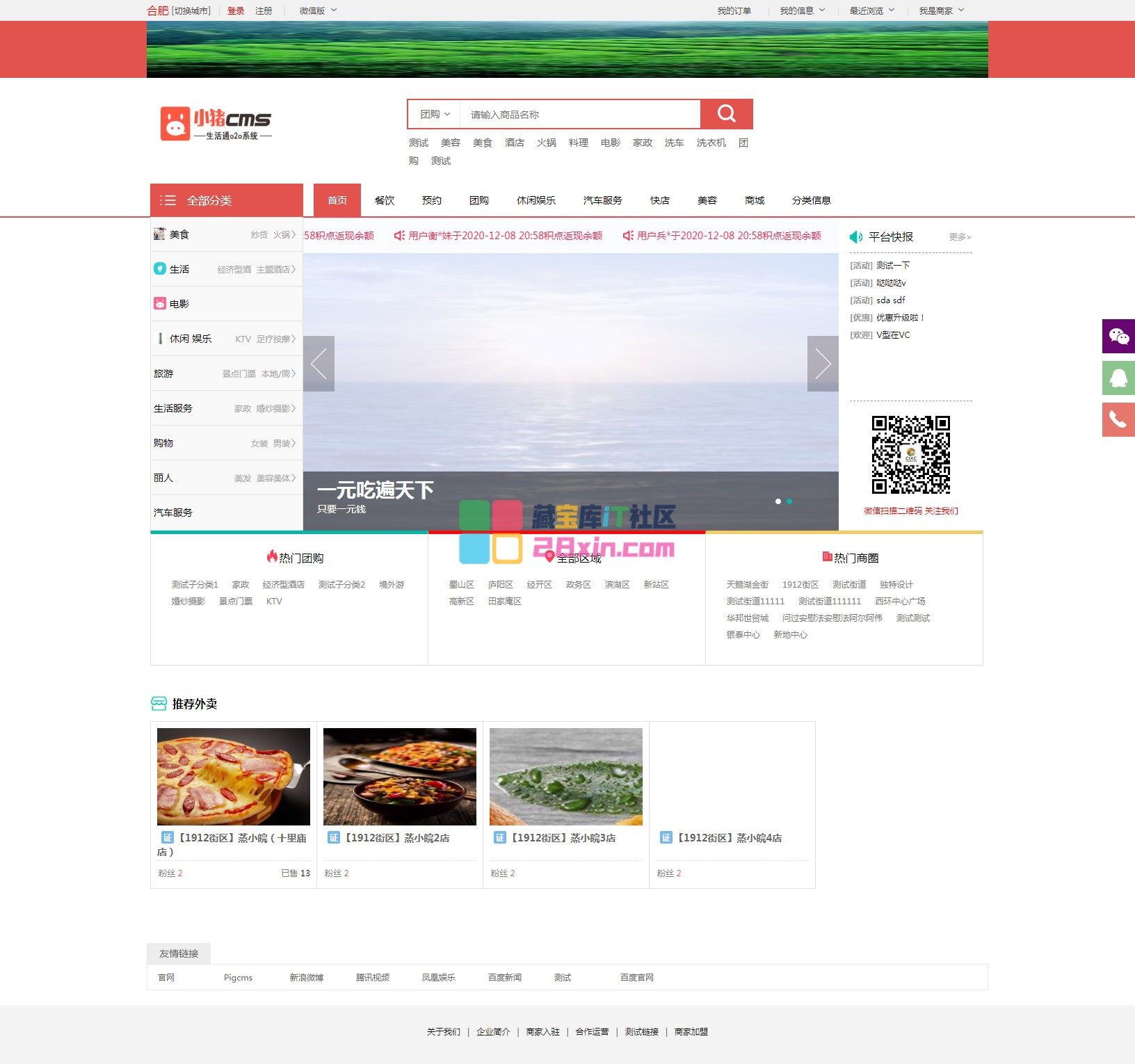Open the pizza thumbnail for 蒸小皖十里庙店
Screen dimensions: 1135x1064
pyautogui.click(x=234, y=776)
